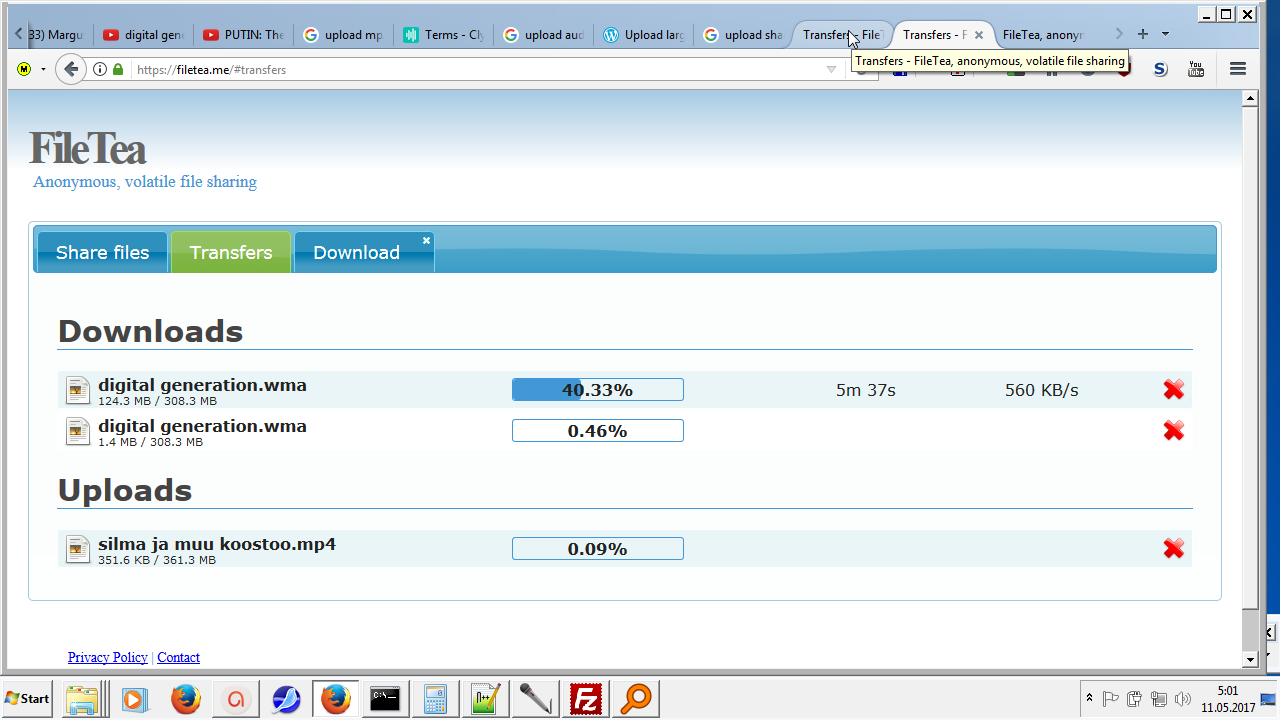Open the address bar history dropdown arrow
Image resolution: width=1280 pixels, height=720 pixels.
click(831, 69)
